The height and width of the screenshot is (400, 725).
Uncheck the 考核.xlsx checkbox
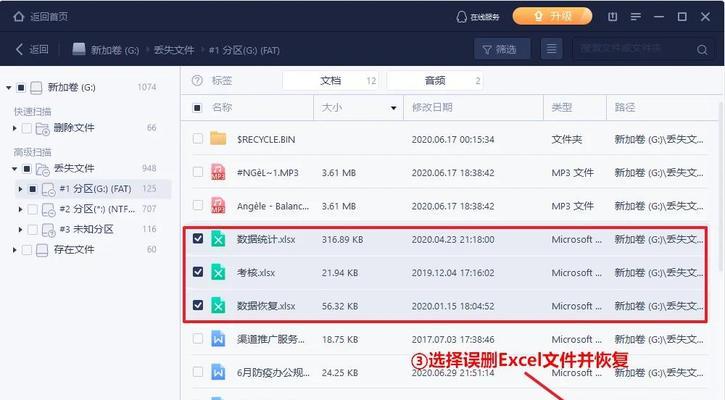click(x=198, y=271)
